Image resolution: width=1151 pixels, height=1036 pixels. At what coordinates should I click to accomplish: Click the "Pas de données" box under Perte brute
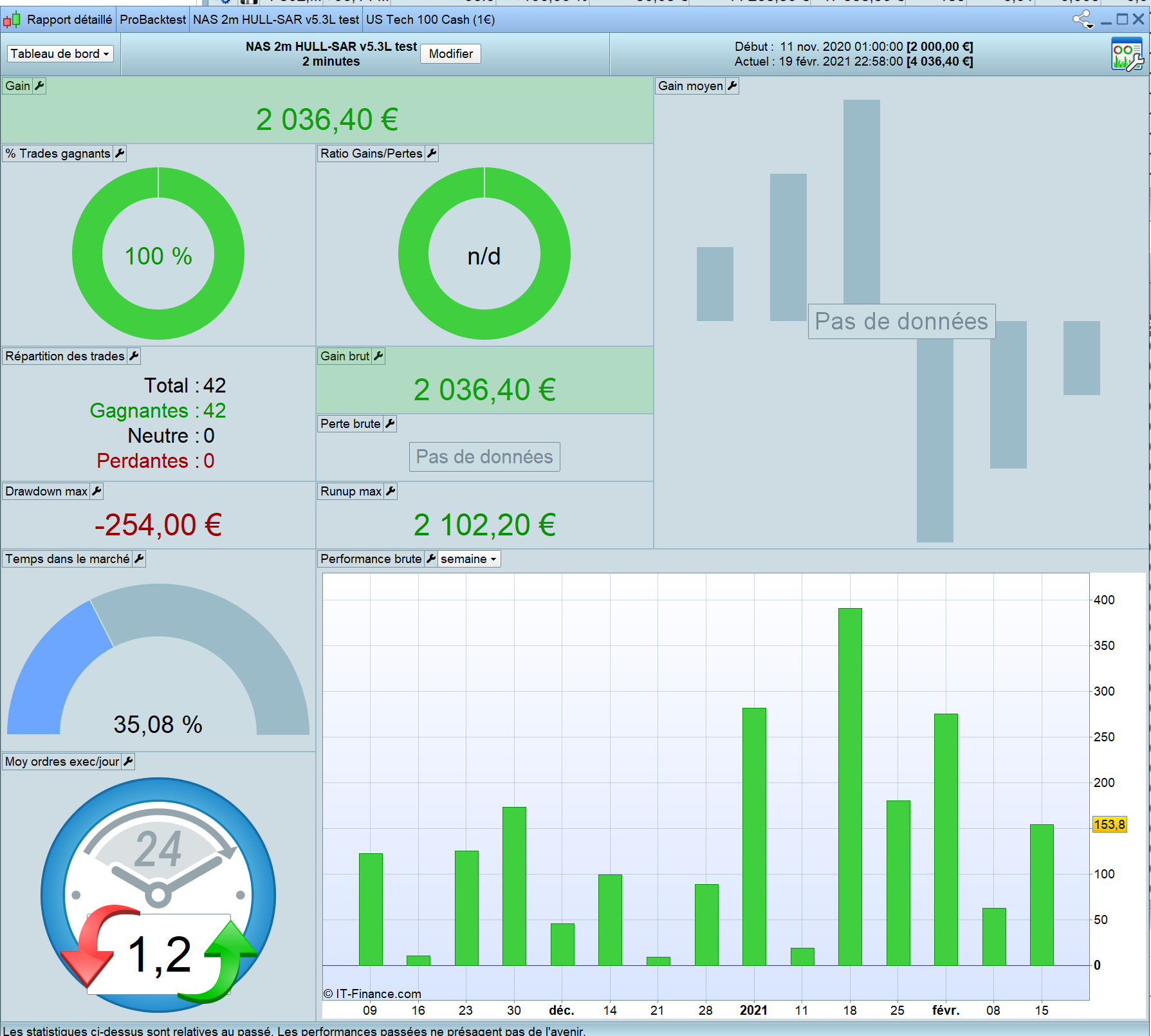pos(484,457)
